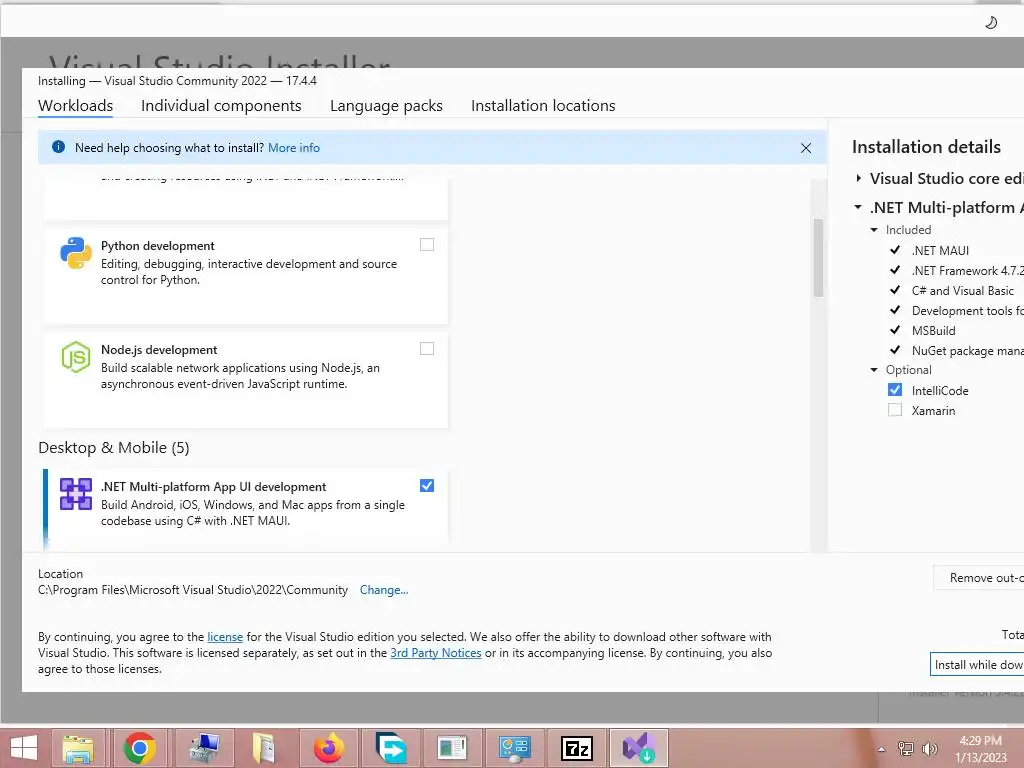Check the Xamarin optional component
This screenshot has height=768, width=1024.
pos(895,410)
